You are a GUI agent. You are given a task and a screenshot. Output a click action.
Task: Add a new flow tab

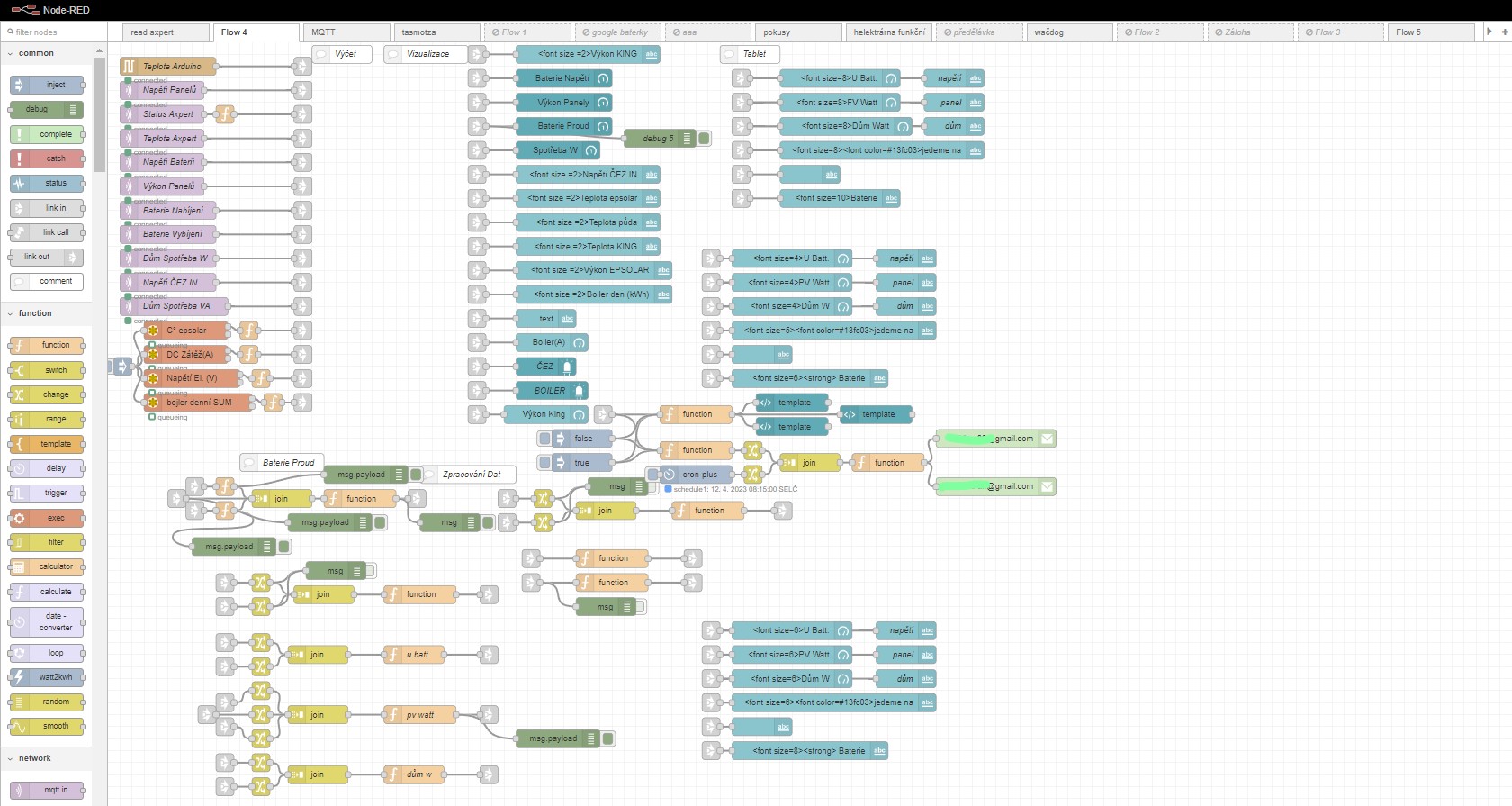pos(1504,32)
